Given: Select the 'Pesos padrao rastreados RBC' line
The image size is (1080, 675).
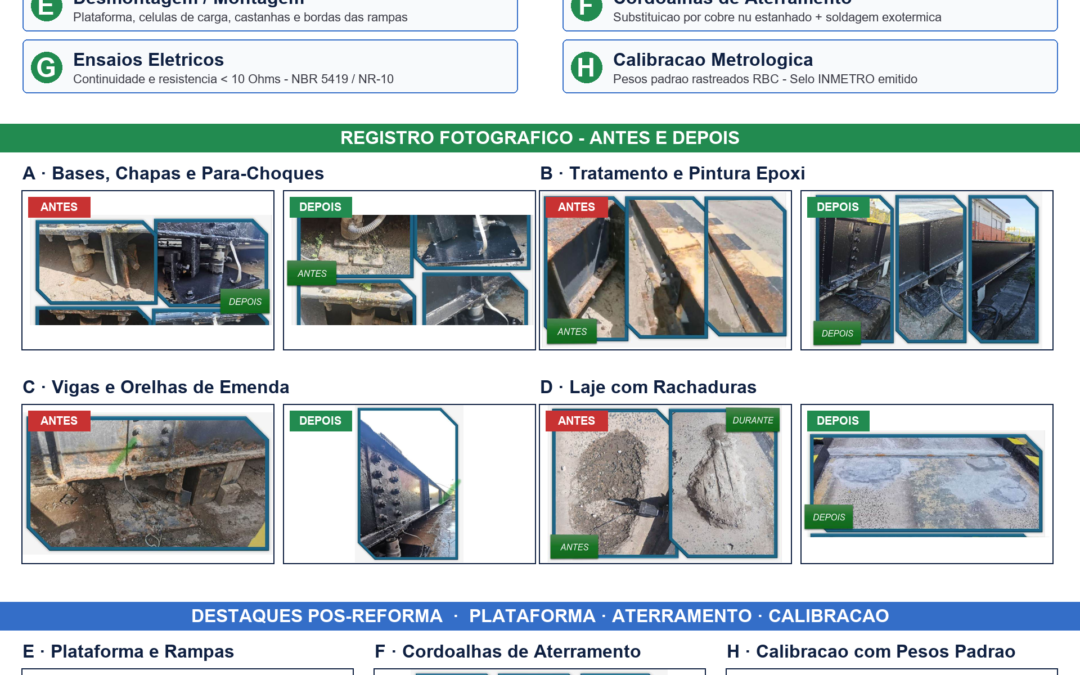Looking at the screenshot, I should pyautogui.click(x=765, y=79).
